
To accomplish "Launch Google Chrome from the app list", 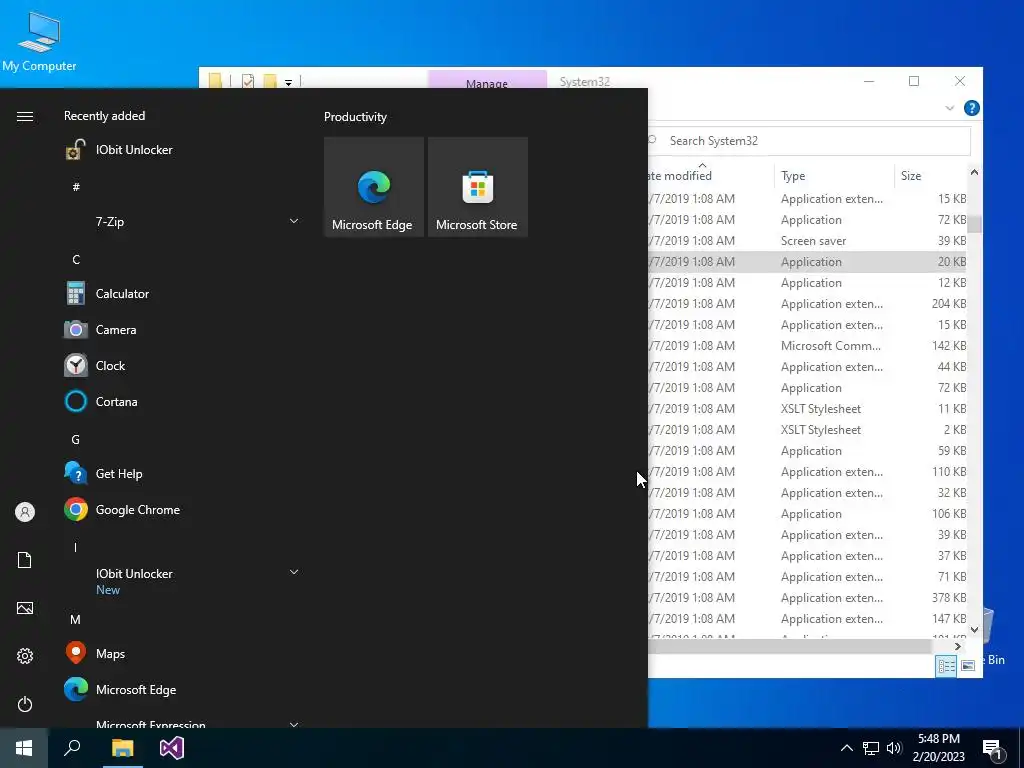I will (180, 510).
